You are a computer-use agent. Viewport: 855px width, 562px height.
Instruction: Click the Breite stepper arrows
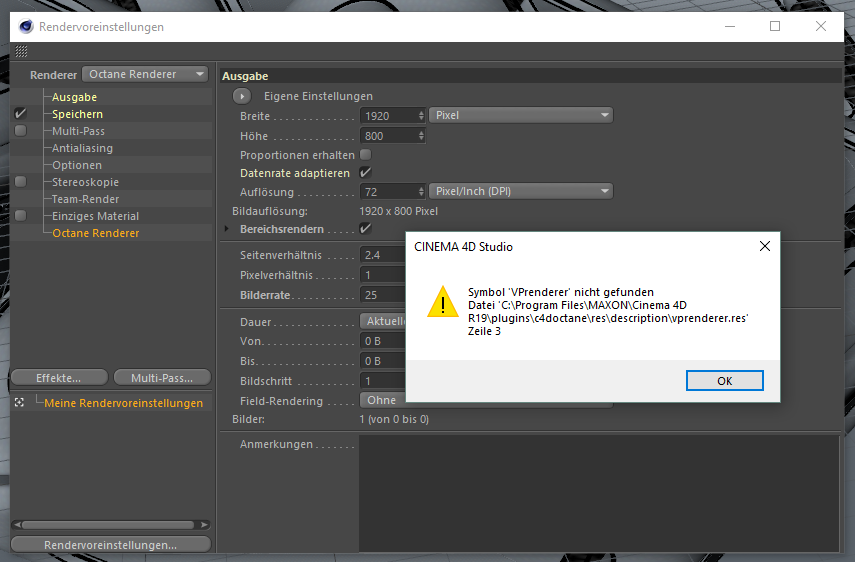point(421,116)
